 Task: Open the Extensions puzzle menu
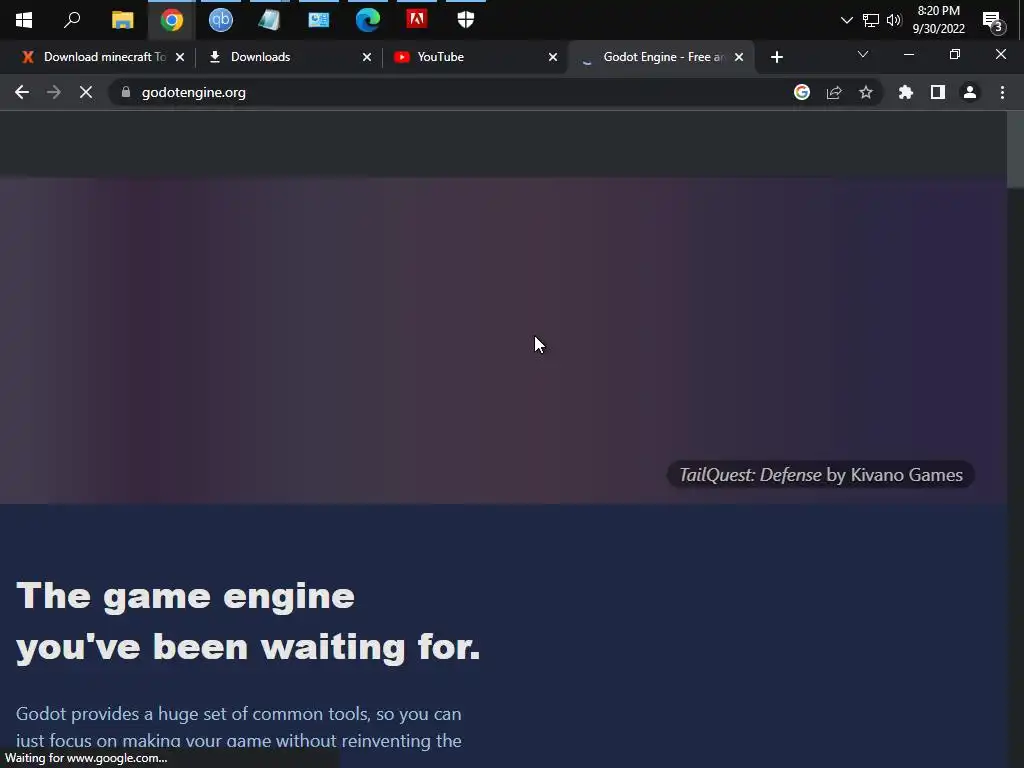pos(906,93)
